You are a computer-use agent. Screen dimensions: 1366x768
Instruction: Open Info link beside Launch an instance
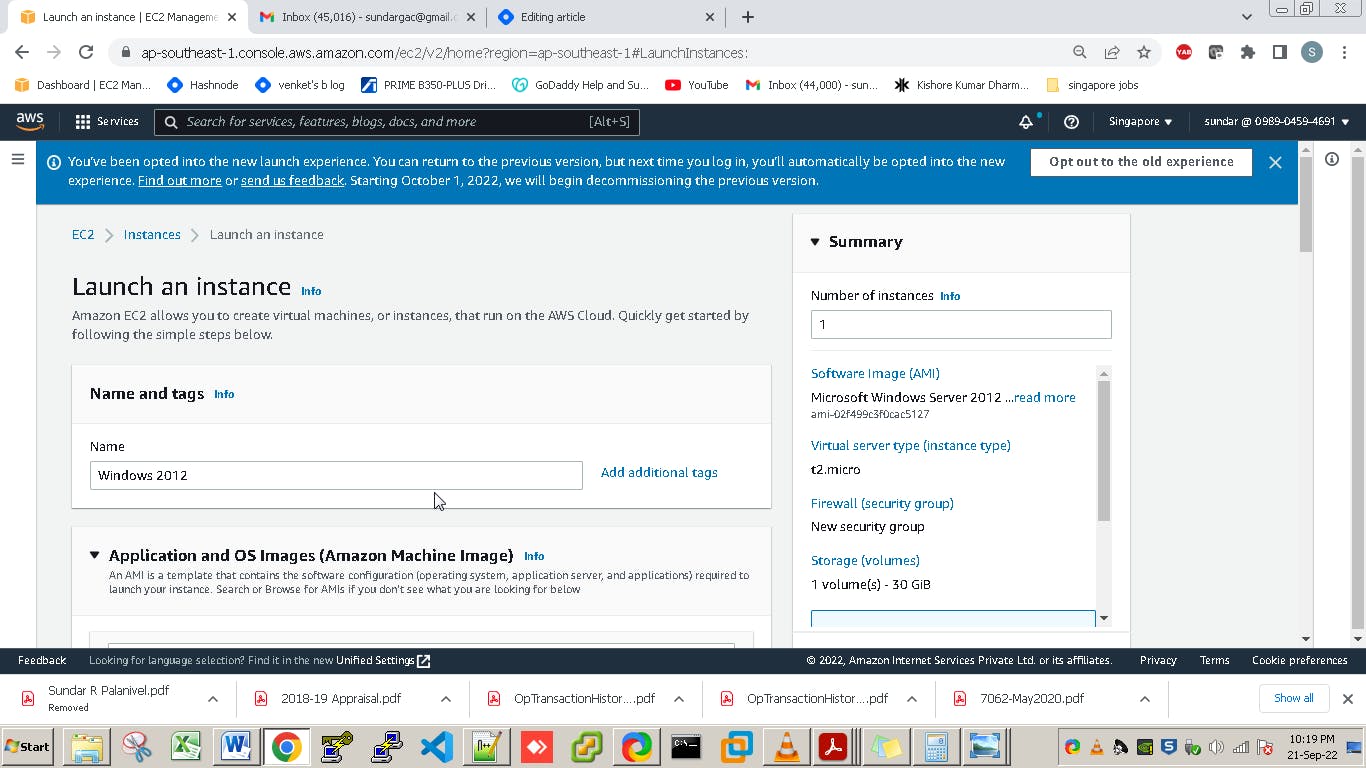311,291
